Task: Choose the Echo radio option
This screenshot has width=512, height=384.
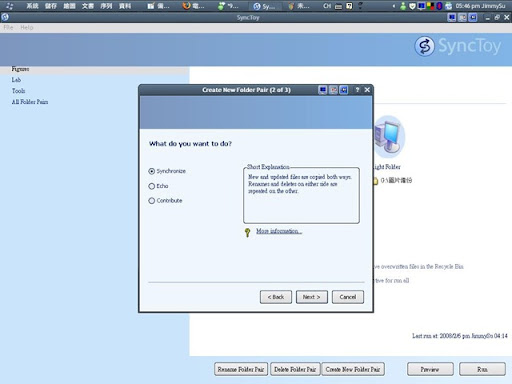Action: coord(158,186)
